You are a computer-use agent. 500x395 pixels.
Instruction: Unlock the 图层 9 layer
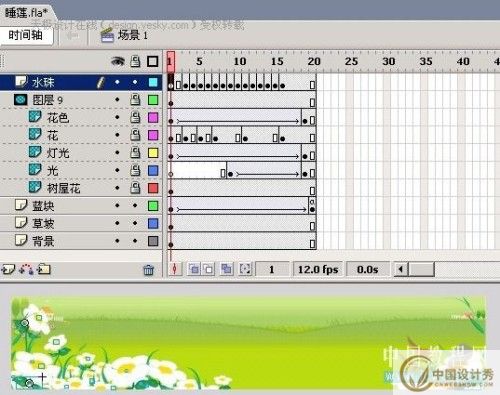pyautogui.click(x=135, y=99)
